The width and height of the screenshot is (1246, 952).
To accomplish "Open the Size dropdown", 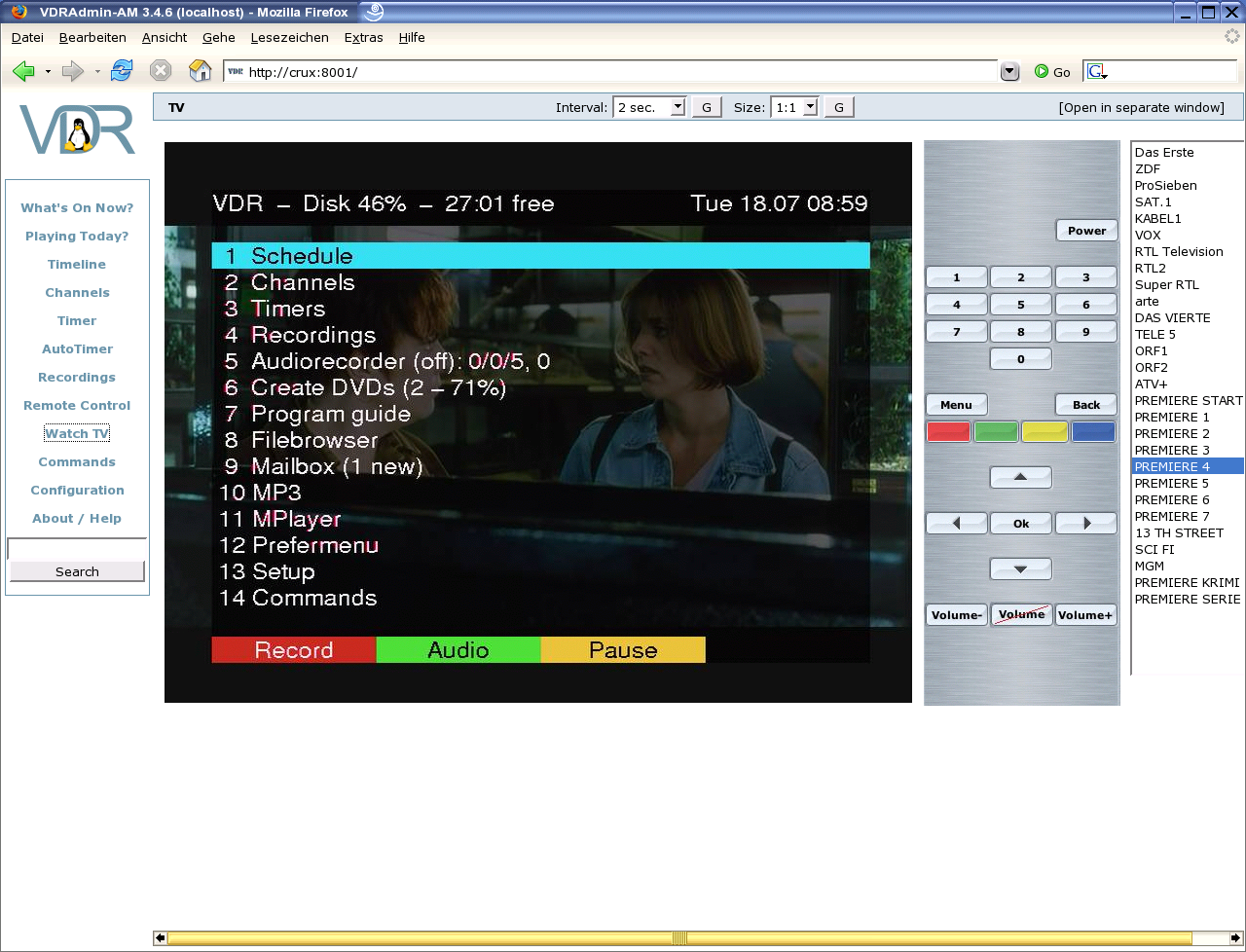I will coord(810,107).
